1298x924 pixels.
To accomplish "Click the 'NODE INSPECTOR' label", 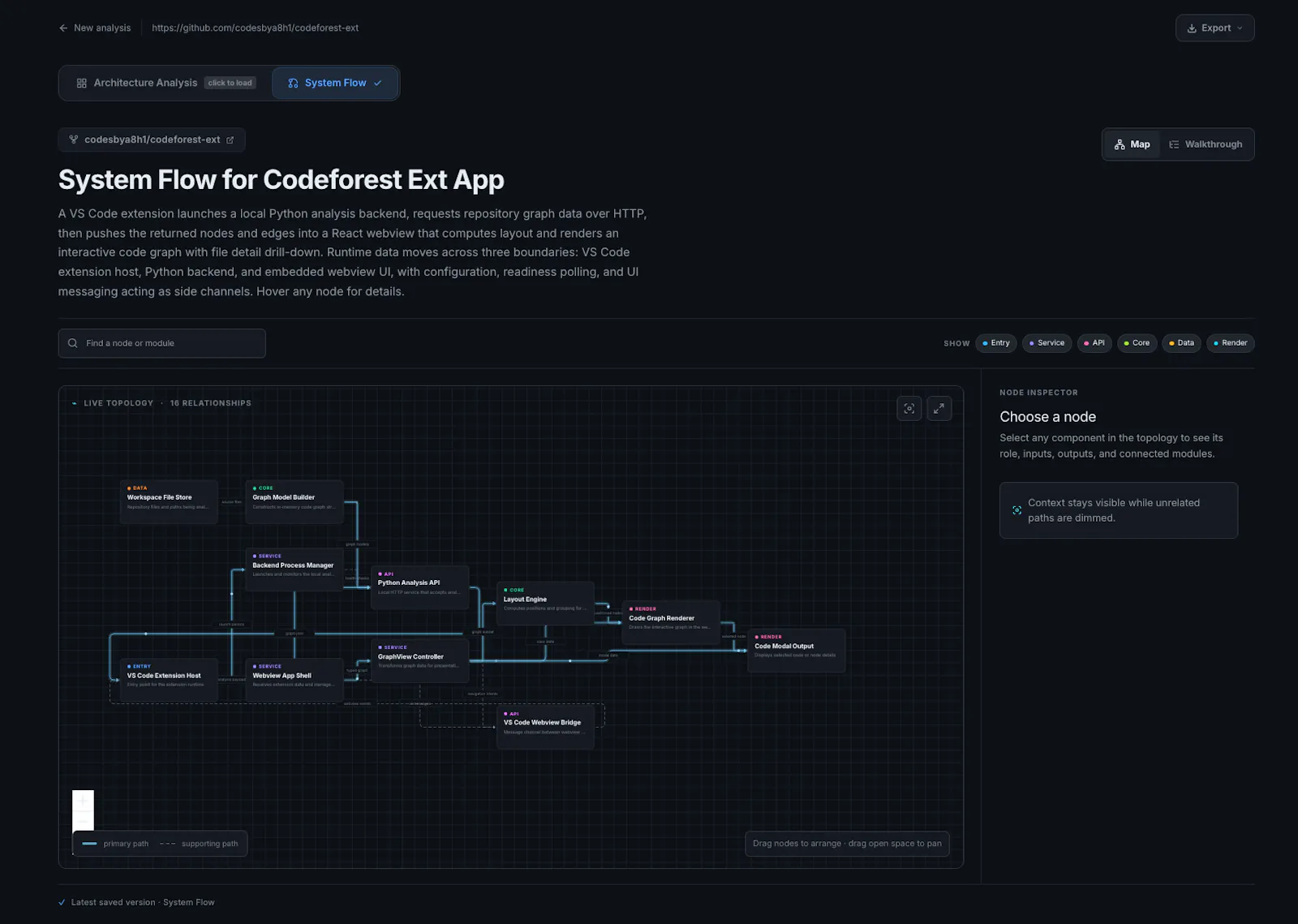I will 1038,393.
